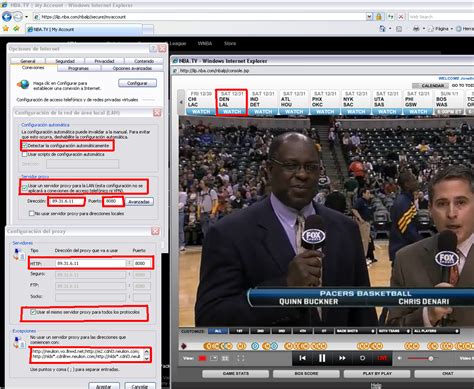Open the General tab in Opciones de Internet

pos(28,61)
